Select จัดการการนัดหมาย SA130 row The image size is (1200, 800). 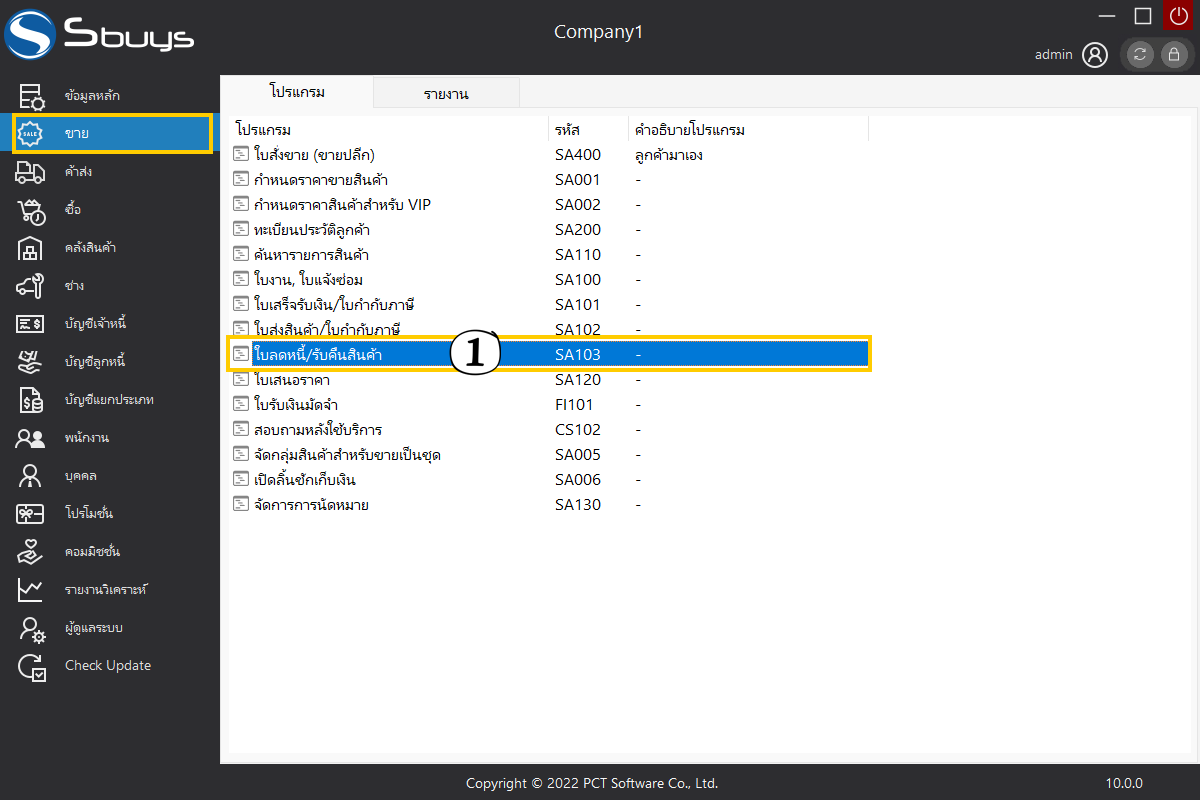click(x=311, y=505)
